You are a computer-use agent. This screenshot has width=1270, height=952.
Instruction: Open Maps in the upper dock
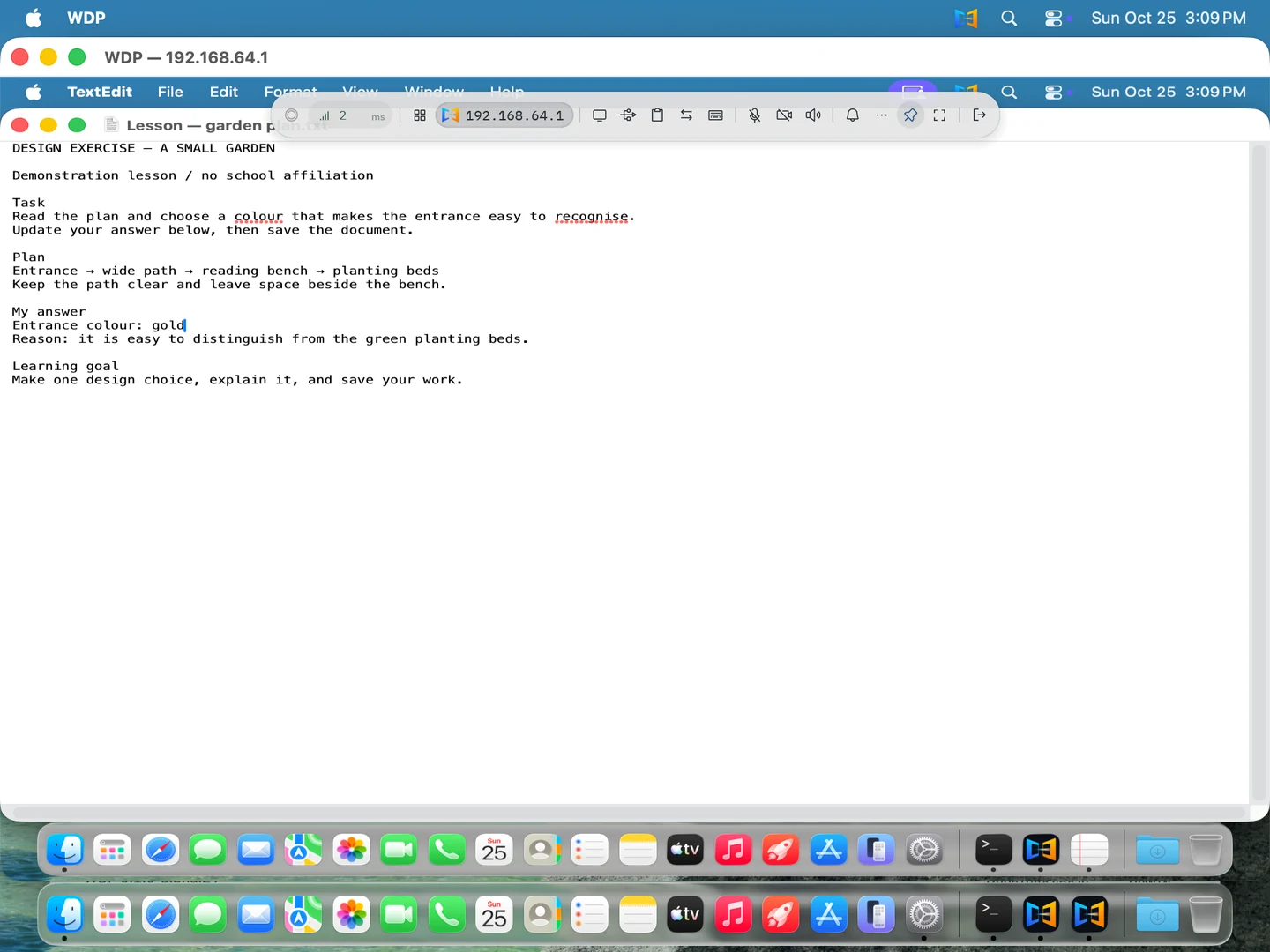click(303, 850)
